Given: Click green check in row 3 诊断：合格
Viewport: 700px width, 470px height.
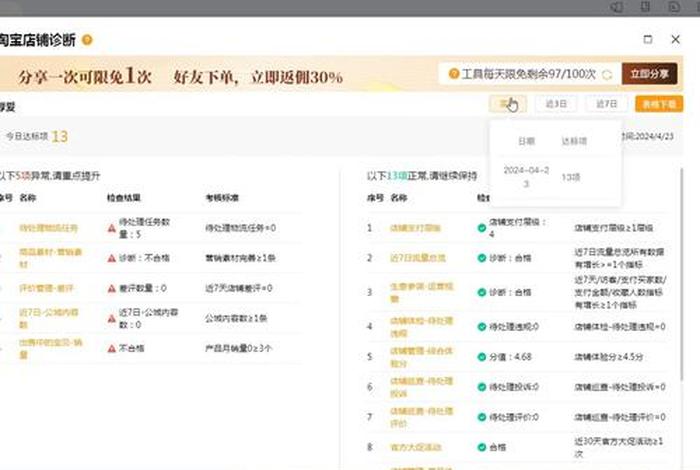Looking at the screenshot, I should [x=482, y=292].
